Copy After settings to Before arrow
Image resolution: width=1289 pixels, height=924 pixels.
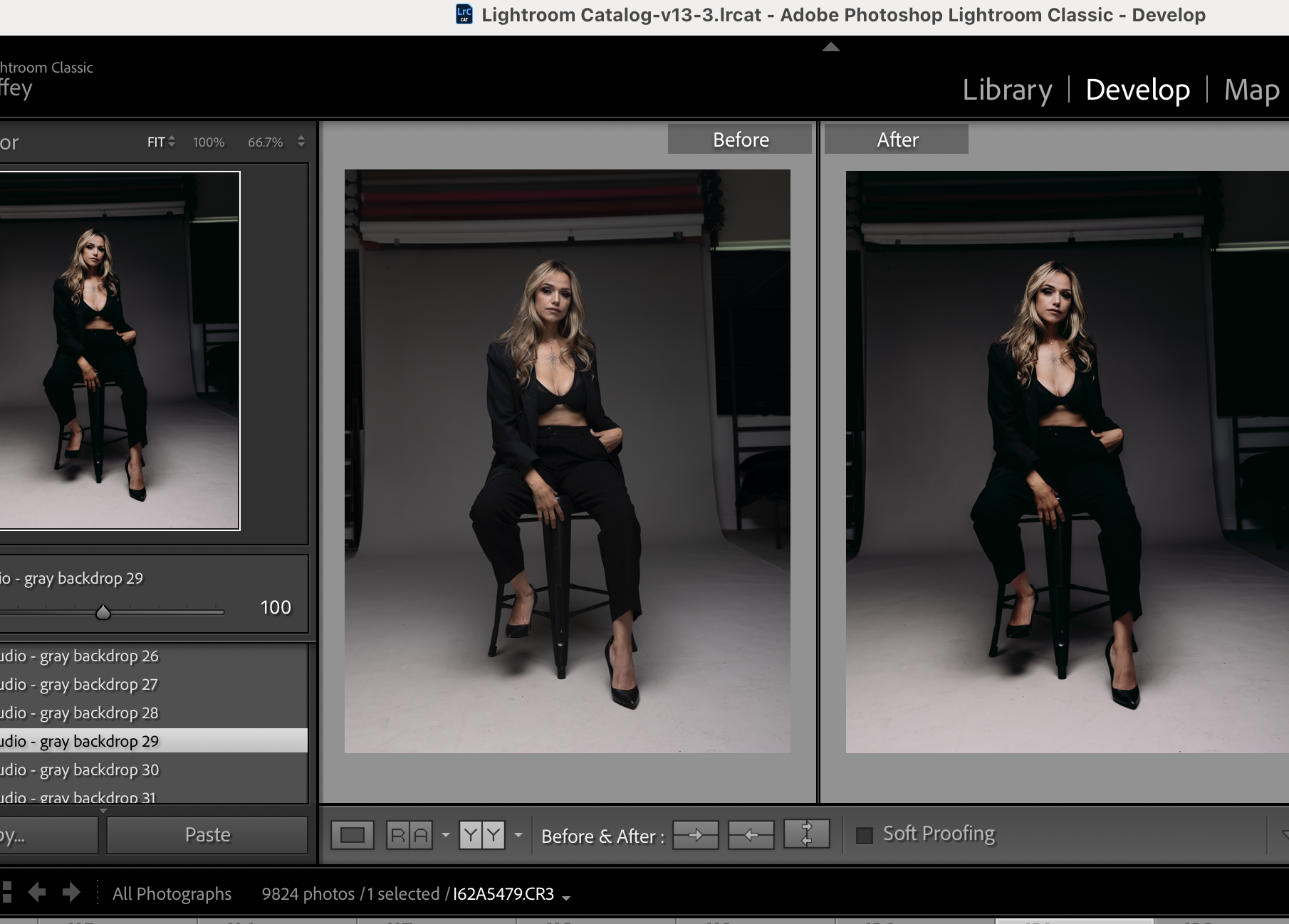point(751,835)
